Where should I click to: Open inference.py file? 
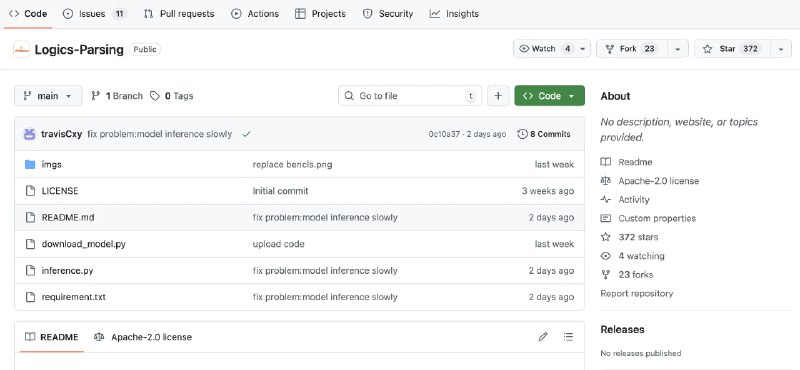click(x=67, y=270)
